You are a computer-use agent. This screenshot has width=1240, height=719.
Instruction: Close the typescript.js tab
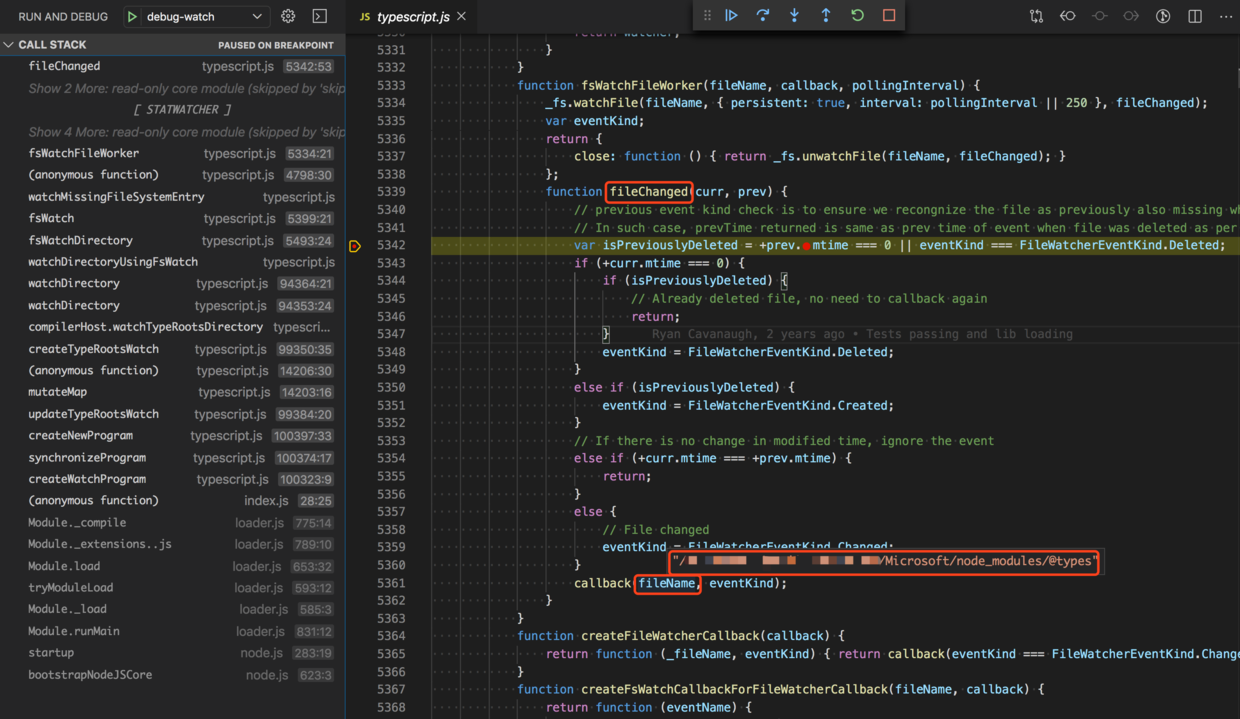pyautogui.click(x=461, y=17)
